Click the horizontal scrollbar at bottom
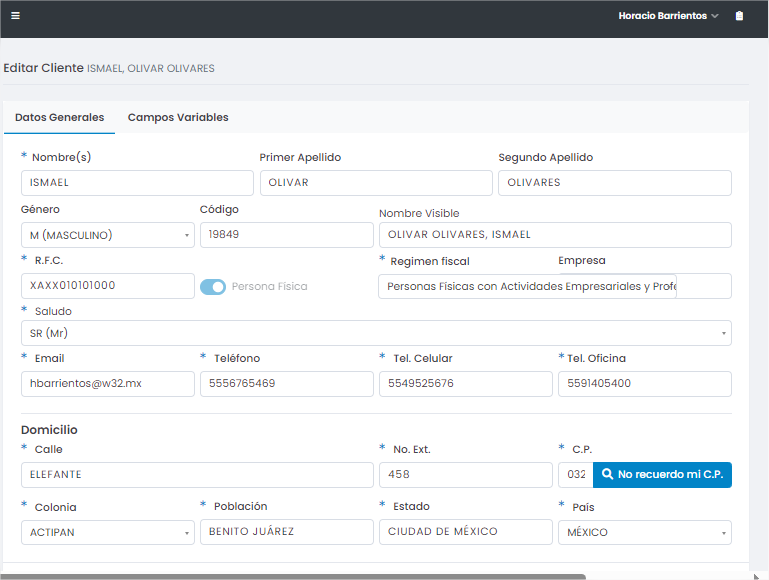 tap(293, 577)
